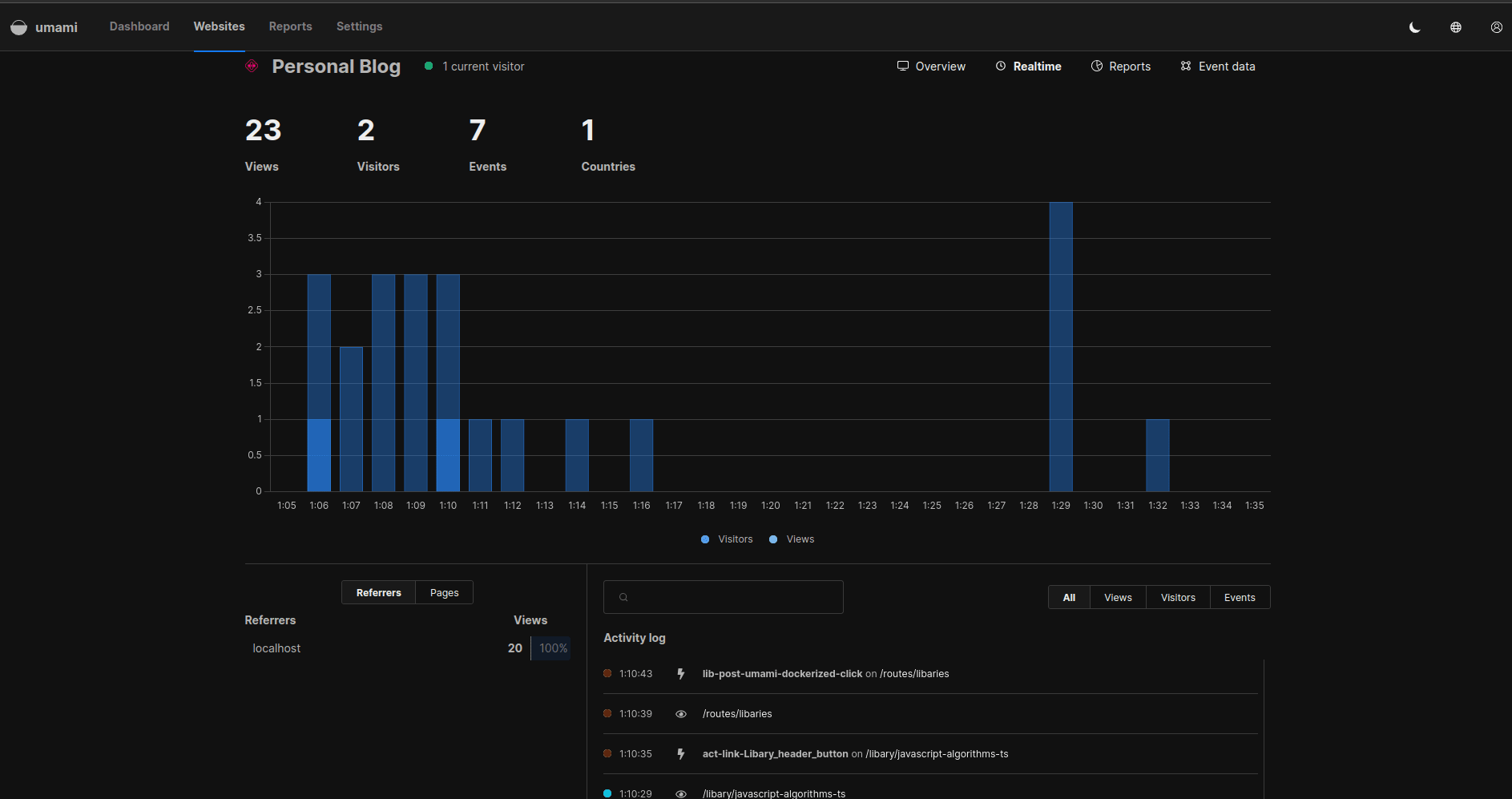Open the Websites nav tab
The image size is (1512, 799).
tap(220, 26)
